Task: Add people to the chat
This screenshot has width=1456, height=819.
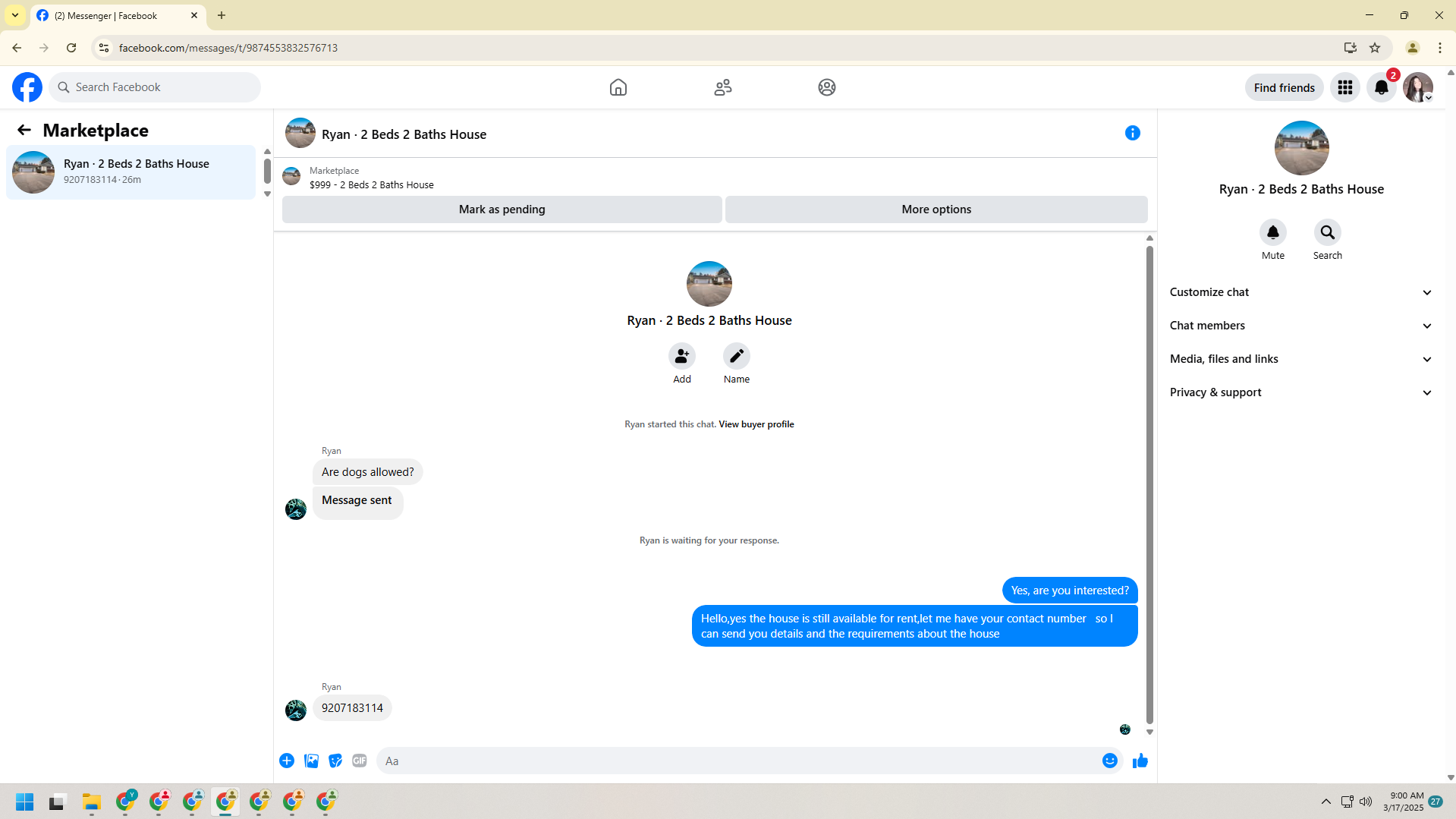Action: [x=682, y=356]
